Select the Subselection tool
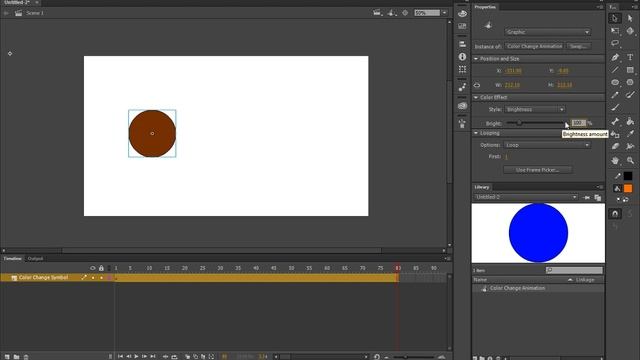 coord(630,18)
